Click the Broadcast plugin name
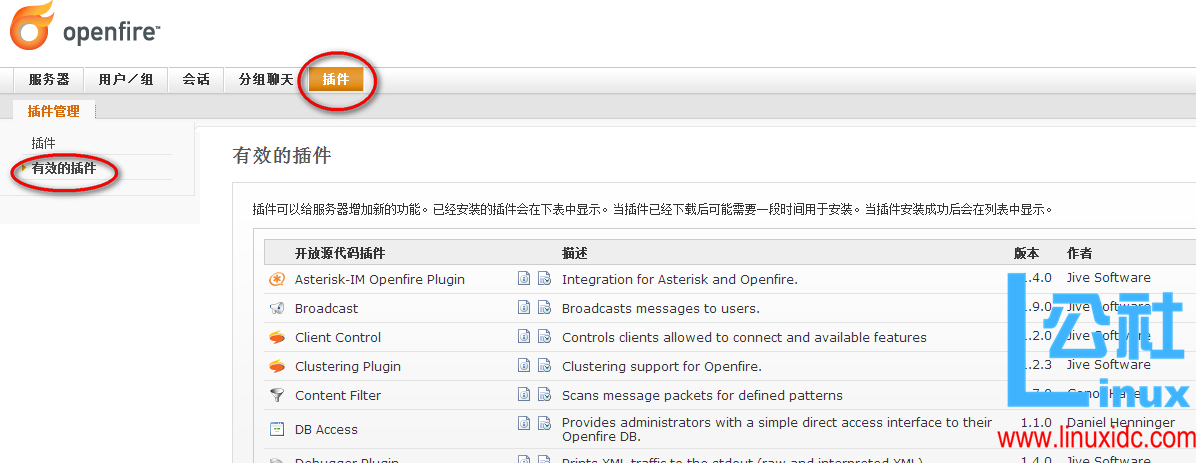1196x463 pixels. coord(326,308)
